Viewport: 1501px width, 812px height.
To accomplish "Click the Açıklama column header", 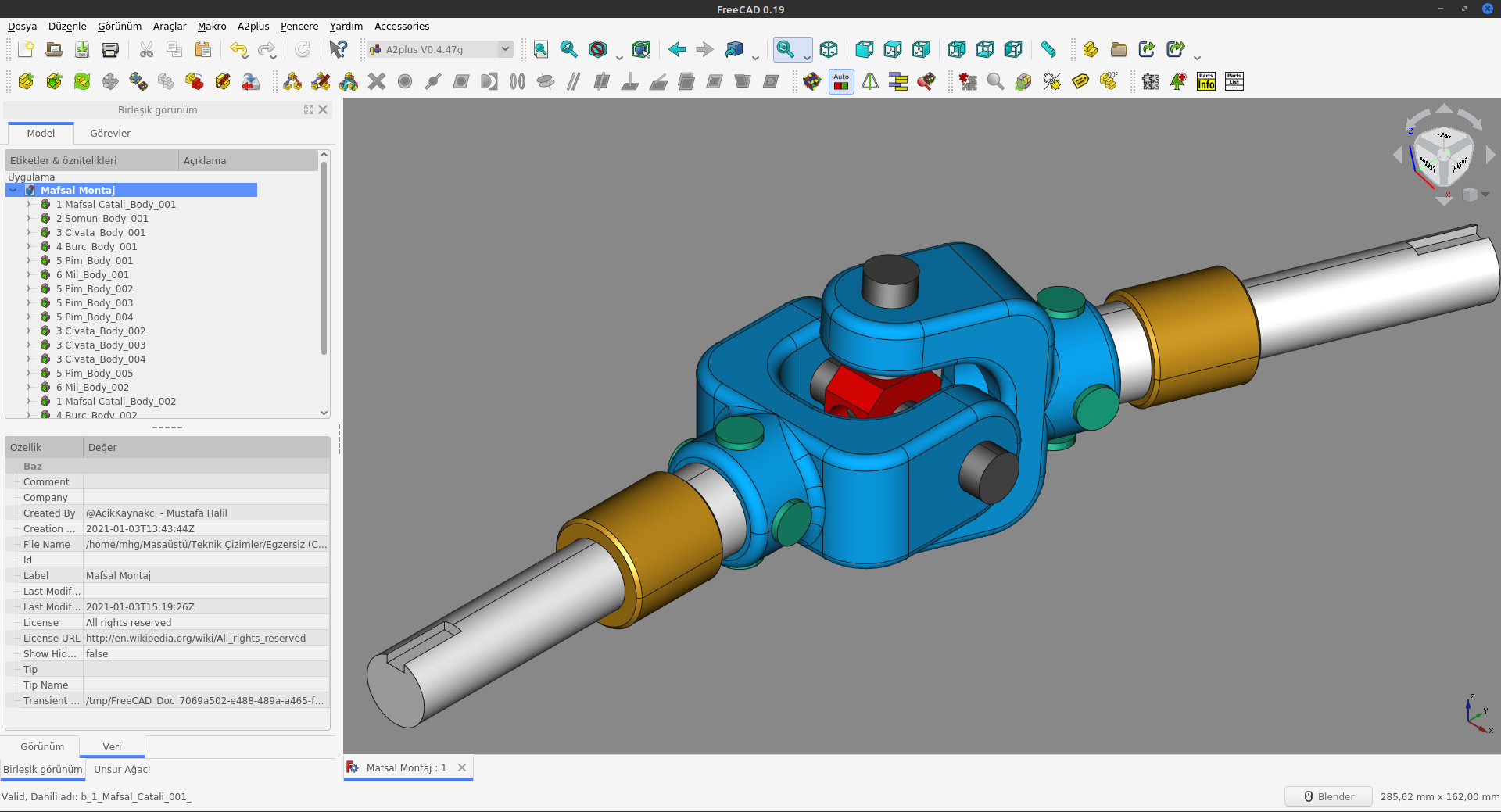I will click(249, 160).
